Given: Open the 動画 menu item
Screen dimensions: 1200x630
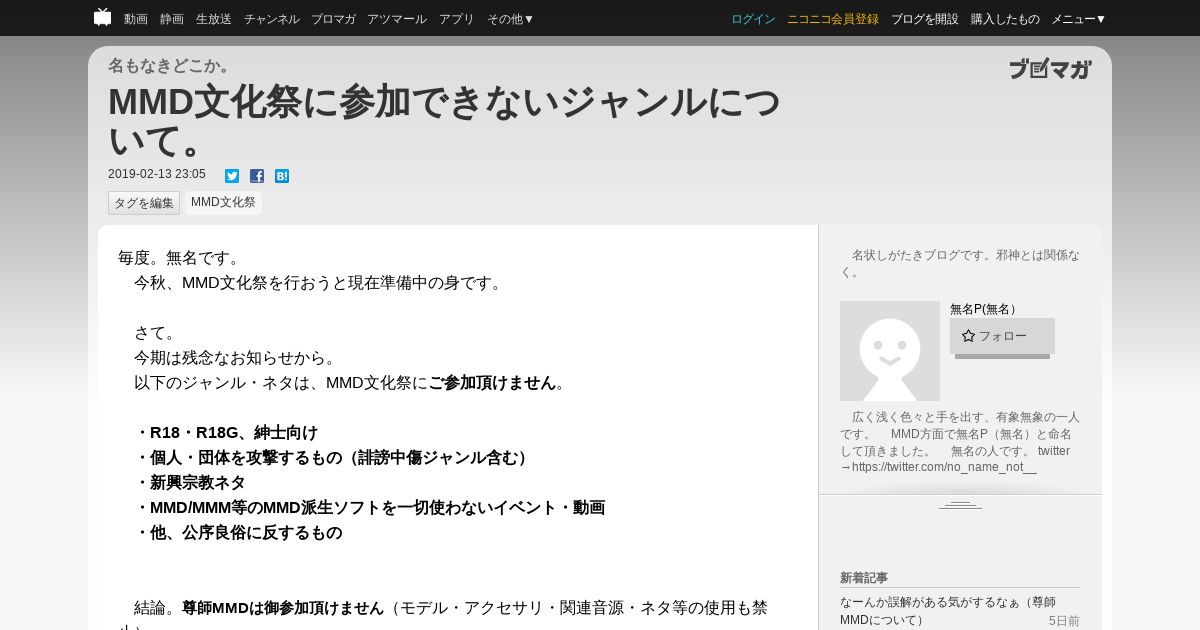Looking at the screenshot, I should click(x=136, y=19).
